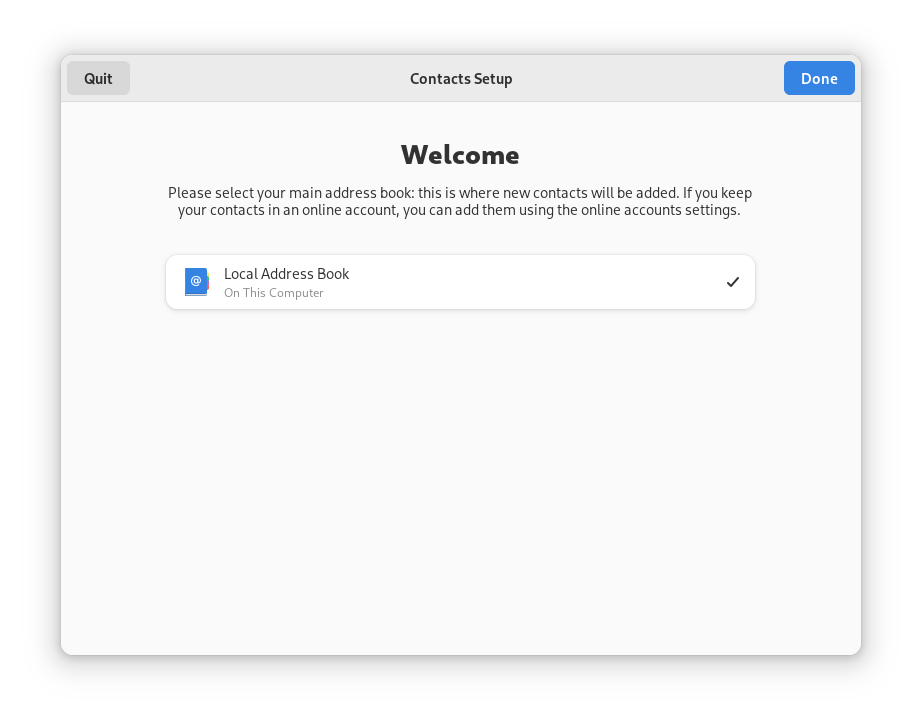Click empty area below the address book list
Screen dimensions: 922x722
pyautogui.click(x=460, y=480)
